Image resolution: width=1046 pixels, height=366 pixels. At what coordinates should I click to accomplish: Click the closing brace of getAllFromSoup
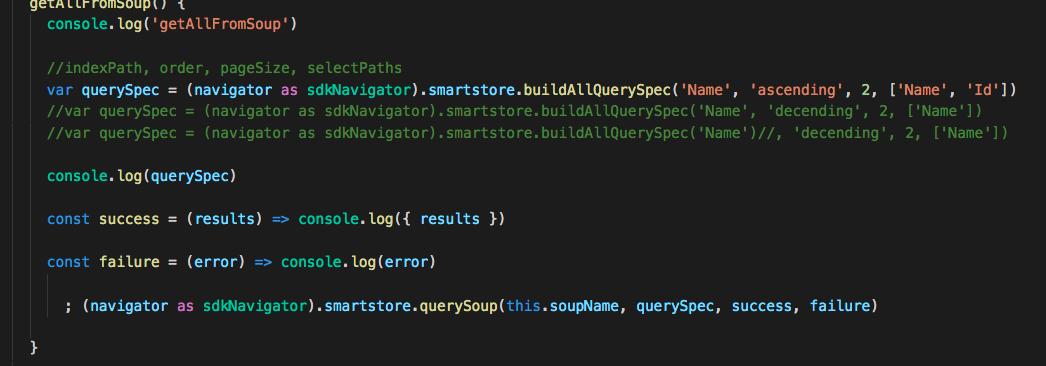point(34,347)
